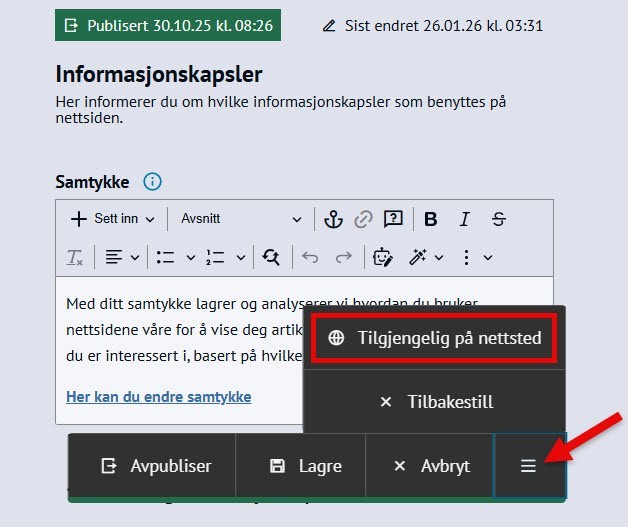
Task: Choose Tilbakestill from the popup menu
Action: (x=435, y=402)
